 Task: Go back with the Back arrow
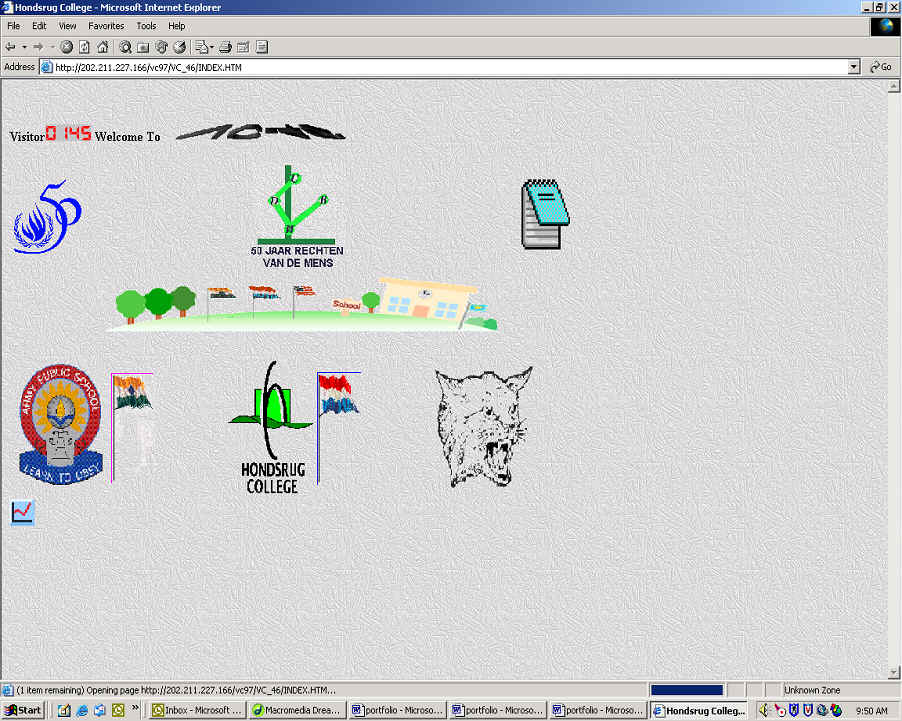[10, 47]
